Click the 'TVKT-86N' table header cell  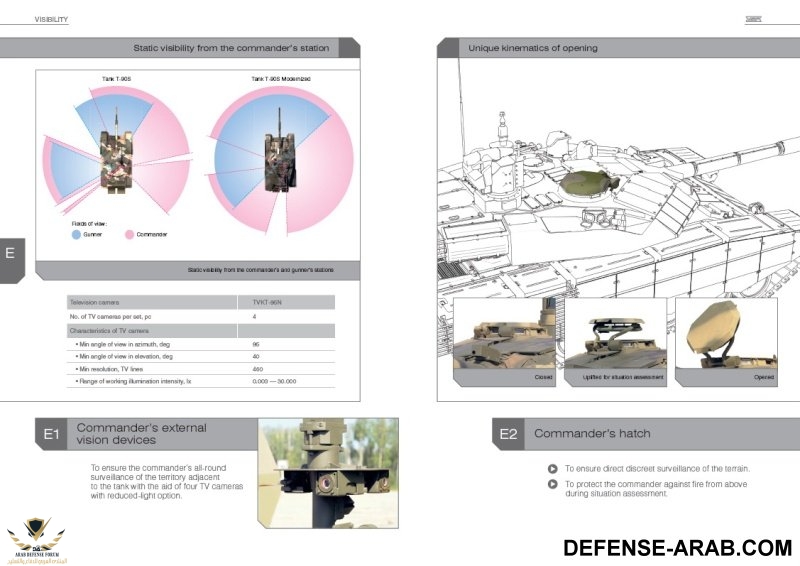tap(286, 302)
